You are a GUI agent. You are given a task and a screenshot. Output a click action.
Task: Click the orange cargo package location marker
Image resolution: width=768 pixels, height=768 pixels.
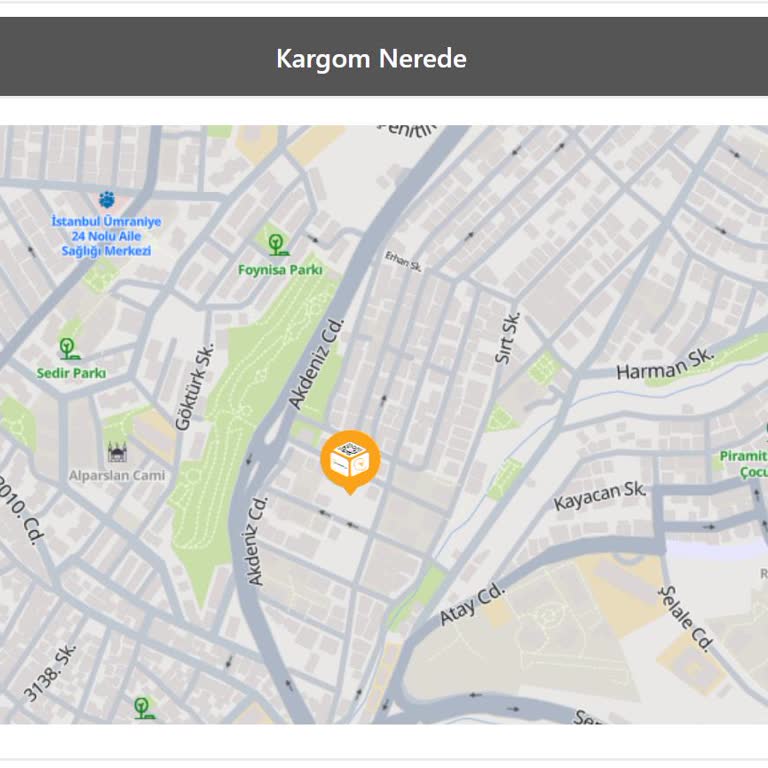coord(350,462)
